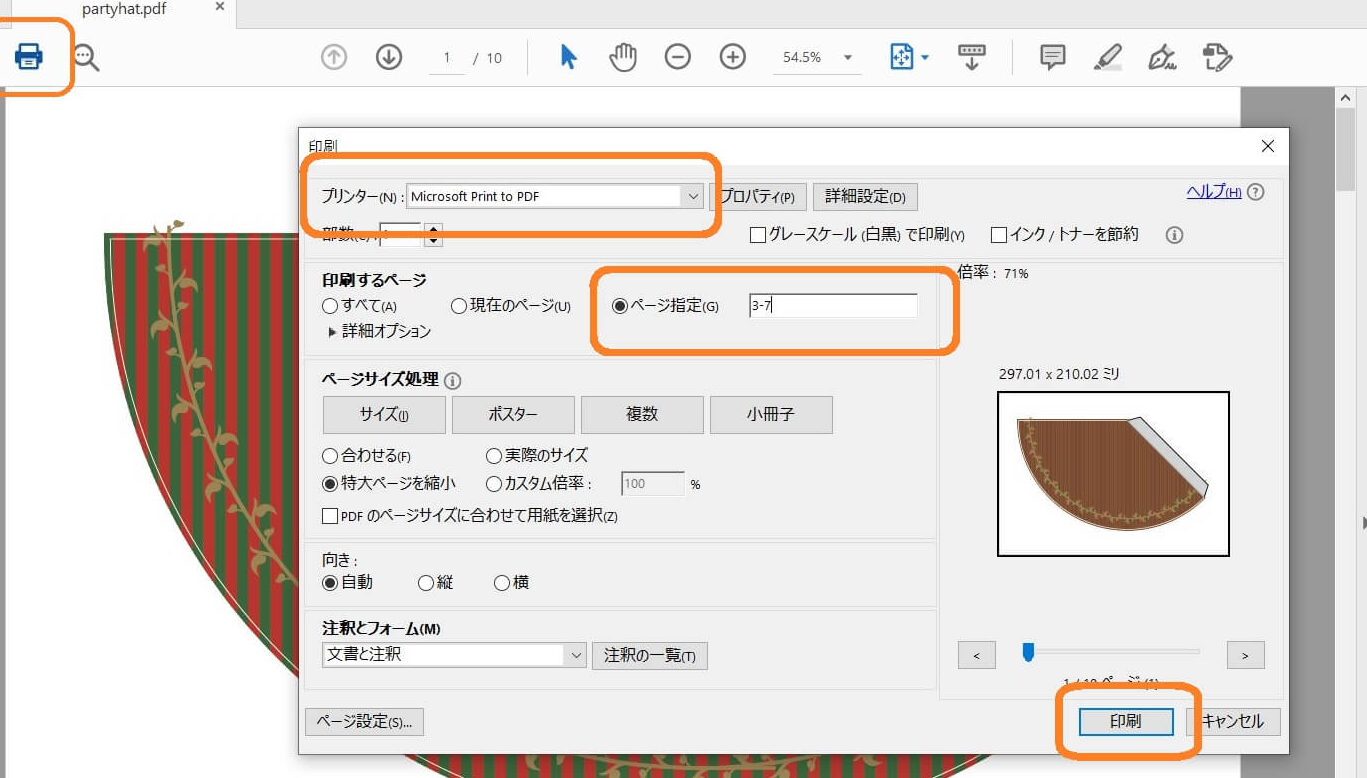Viewport: 1367px width, 778px height.
Task: Show previous preview page button
Action: pyautogui.click(x=977, y=655)
